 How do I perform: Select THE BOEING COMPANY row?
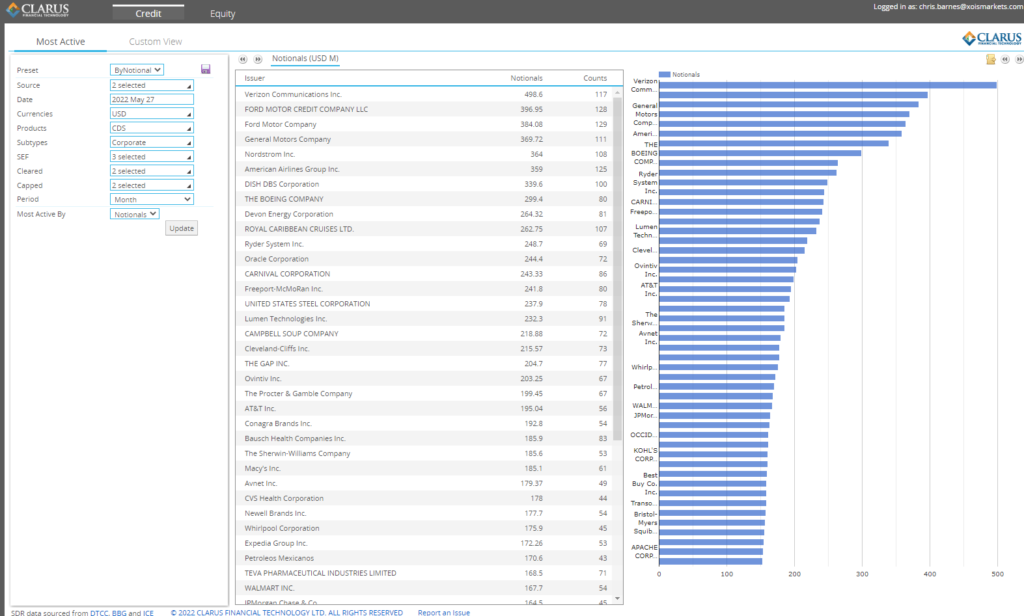point(424,199)
